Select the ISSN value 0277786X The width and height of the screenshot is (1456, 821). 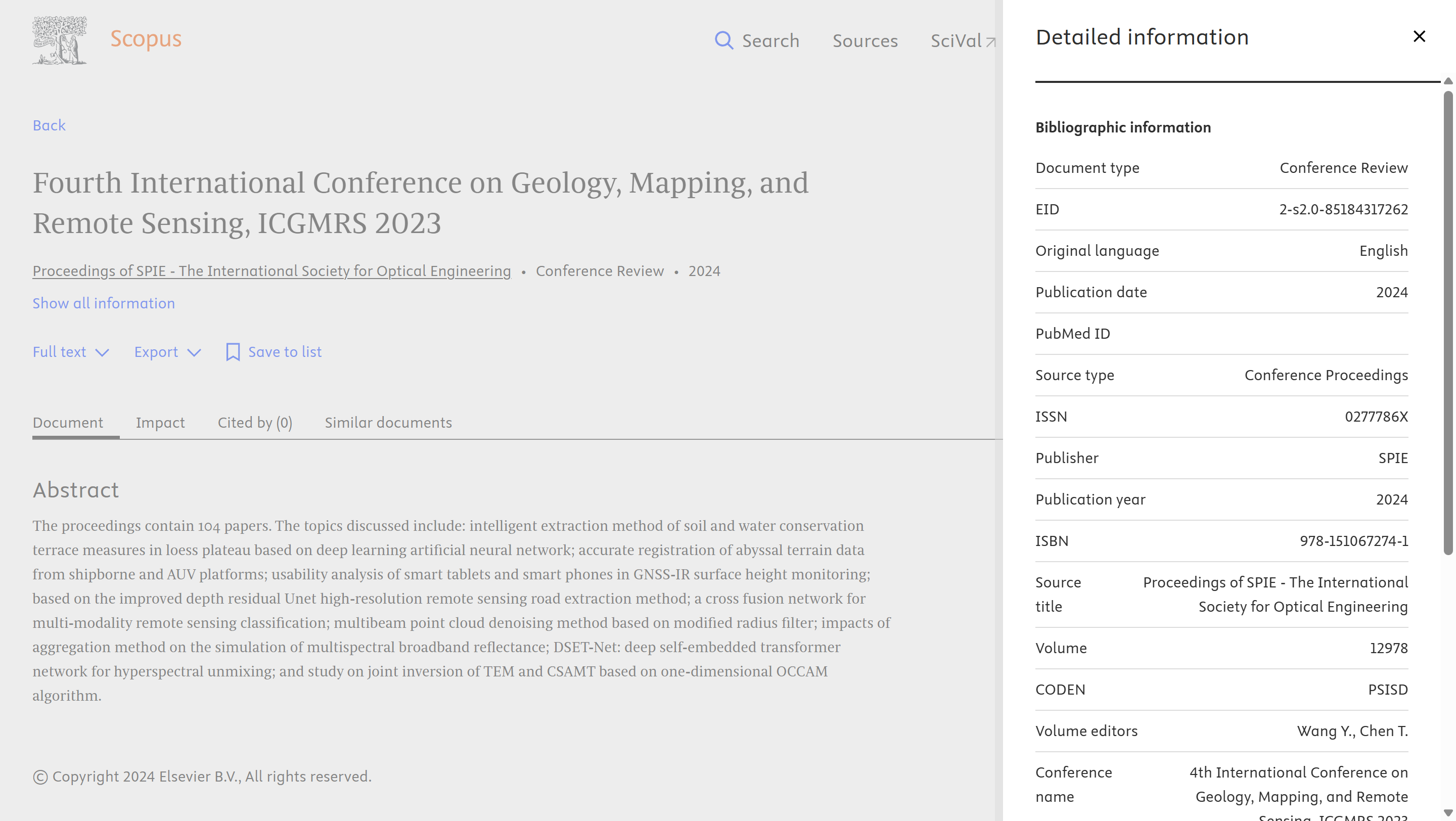tap(1376, 417)
